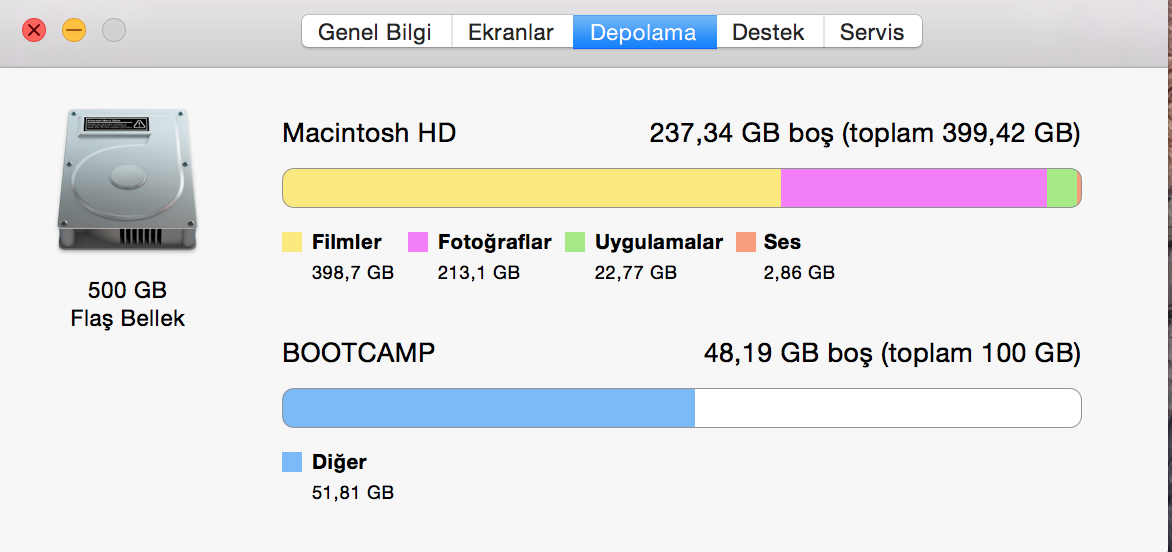Go to the Destek tab

769,32
